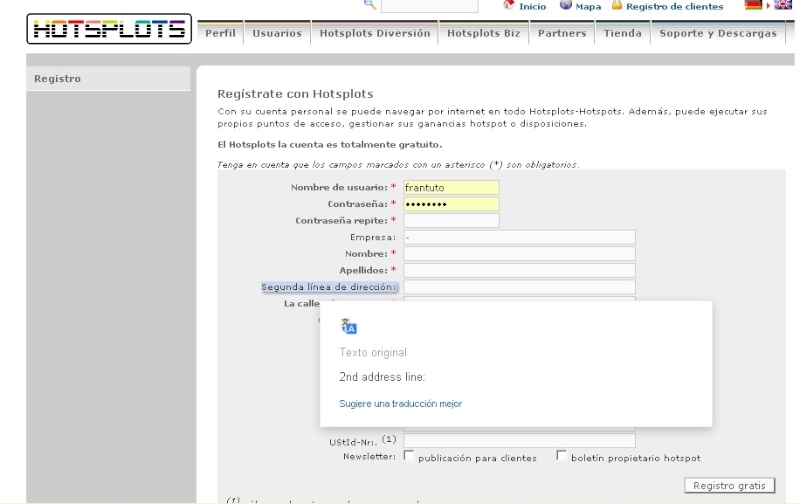Select Registro in the left sidebar
Screen dimensions: 800x504
pyautogui.click(x=108, y=79)
